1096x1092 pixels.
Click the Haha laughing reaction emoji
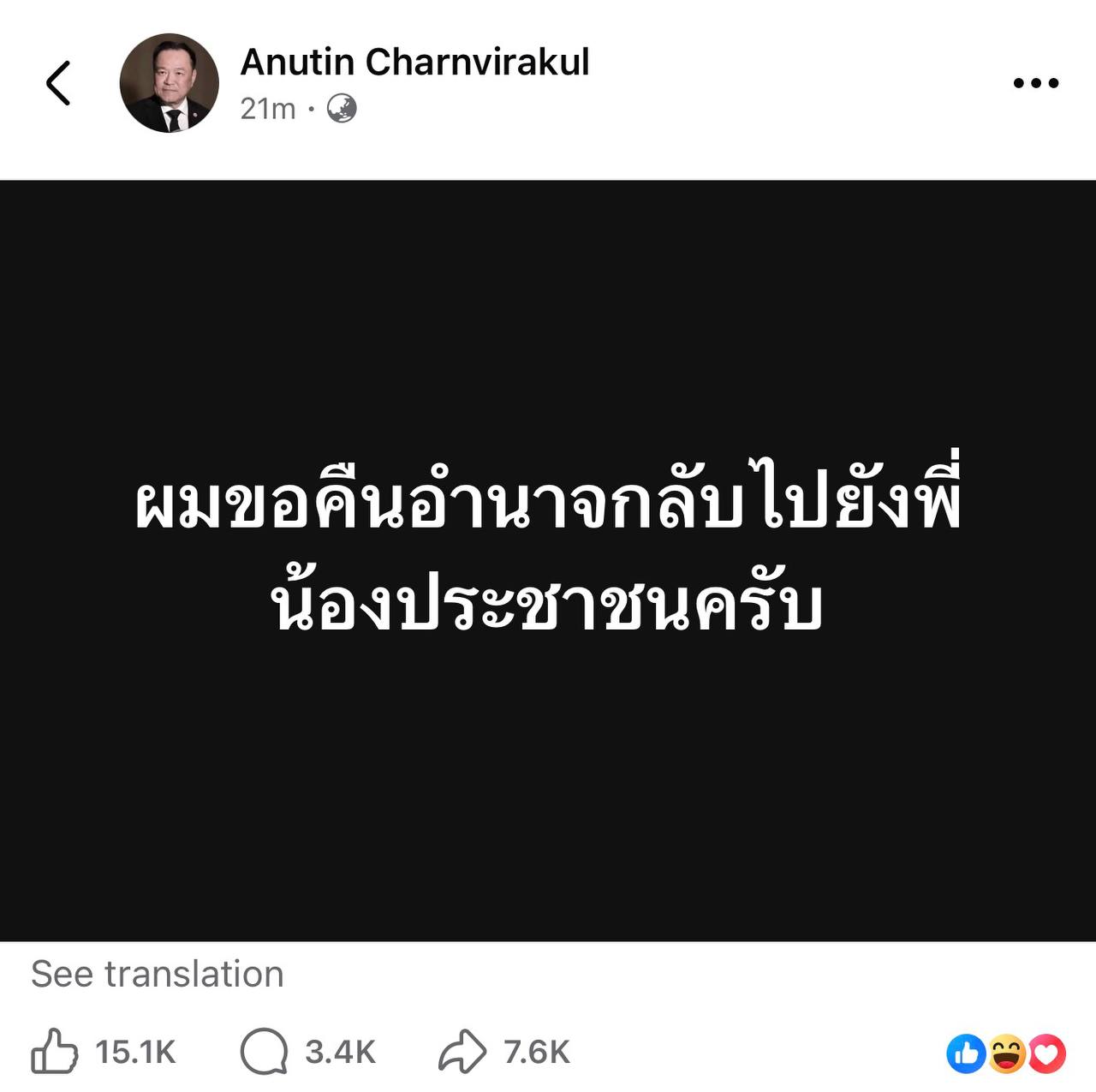(1007, 1053)
